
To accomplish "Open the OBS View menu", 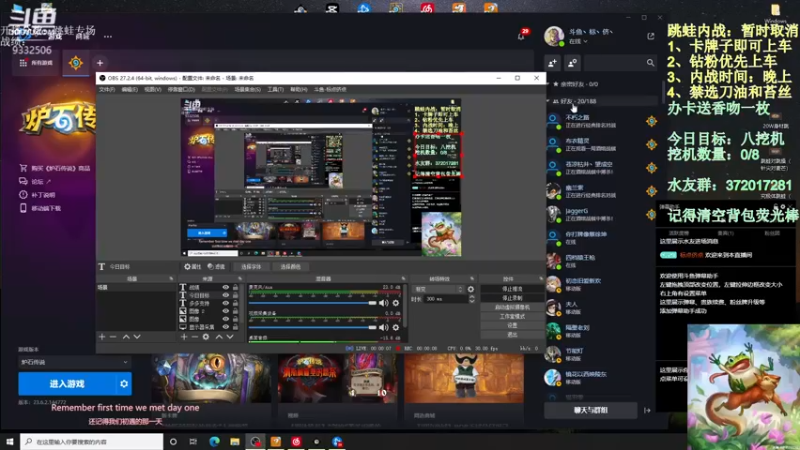I will tap(153, 89).
